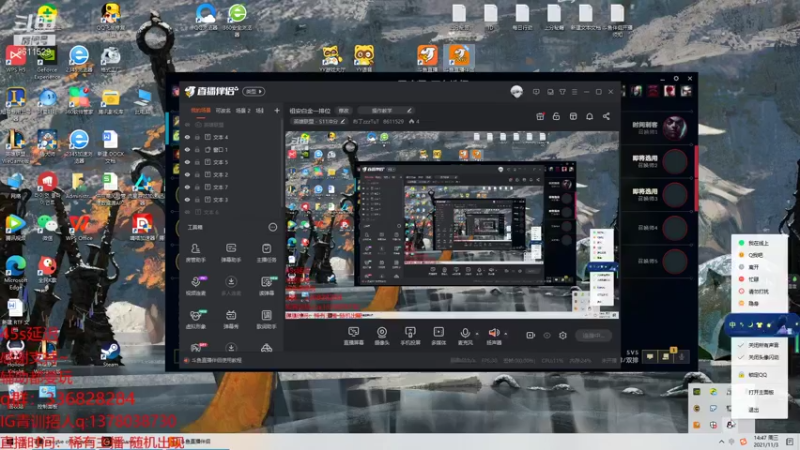Mute the 麦克风 microphone icon
800x450 pixels.
click(x=465, y=333)
